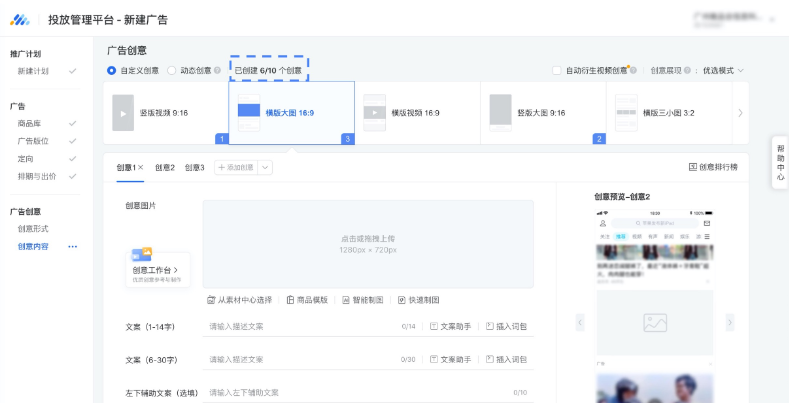Viewport: 789px width, 403px height.
Task: Select the 自定义创意 radio button
Action: [112, 71]
